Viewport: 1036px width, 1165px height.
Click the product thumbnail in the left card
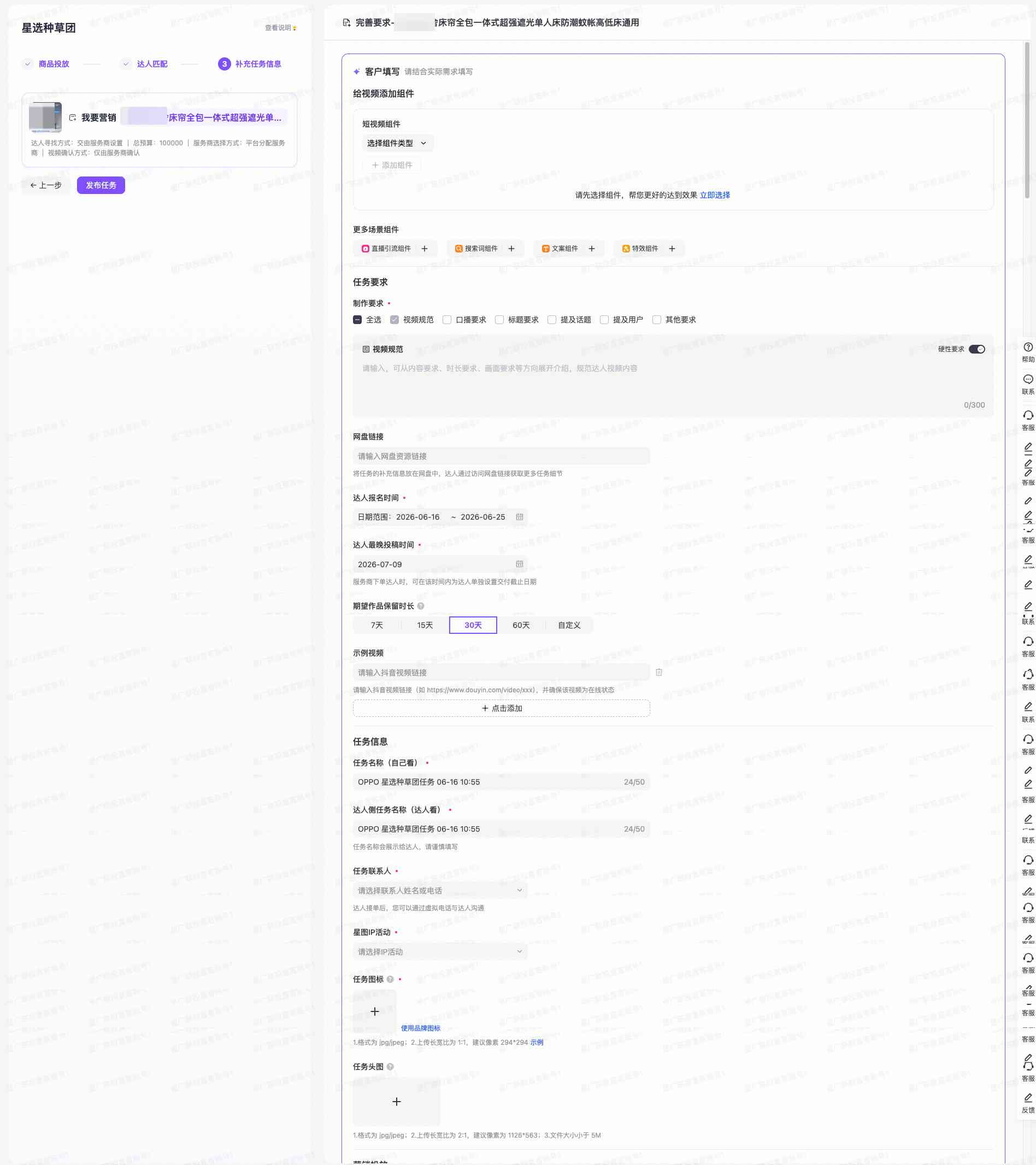point(45,117)
